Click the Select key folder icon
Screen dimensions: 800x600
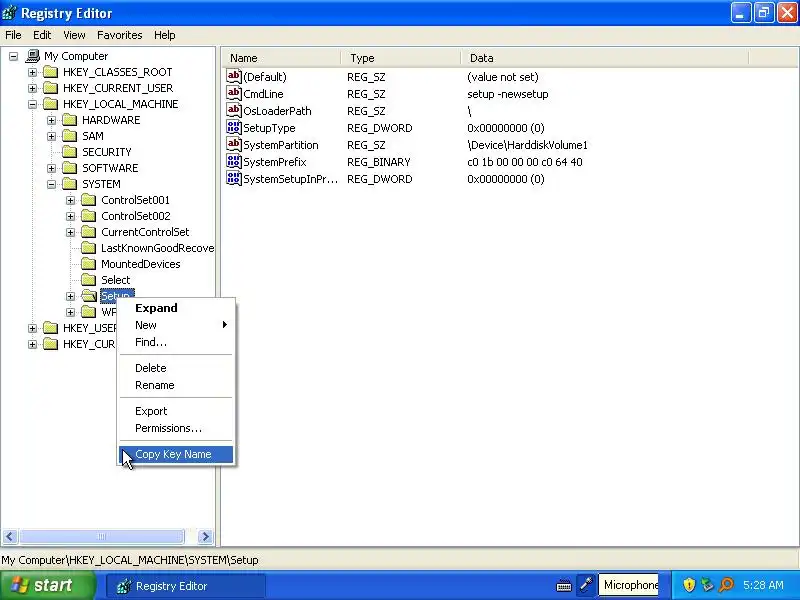pos(88,280)
